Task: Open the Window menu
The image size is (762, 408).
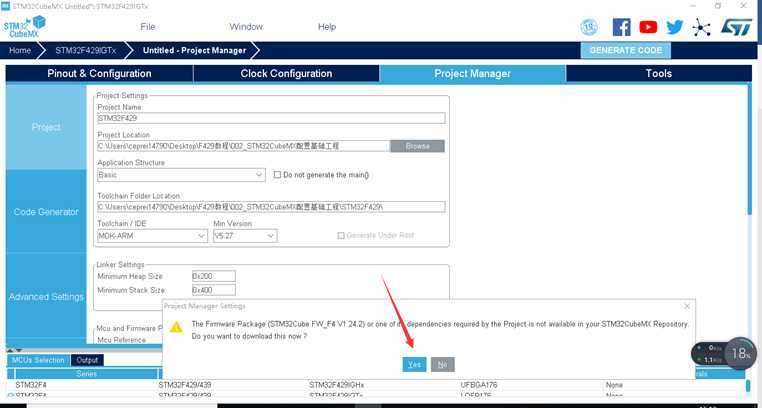Action: (246, 27)
